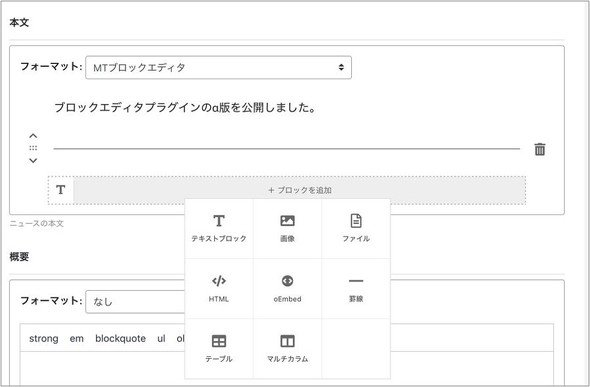Image resolution: width=590 pixels, height=387 pixels.
Task: Grab the block drag handle dots
Action: tap(33, 148)
